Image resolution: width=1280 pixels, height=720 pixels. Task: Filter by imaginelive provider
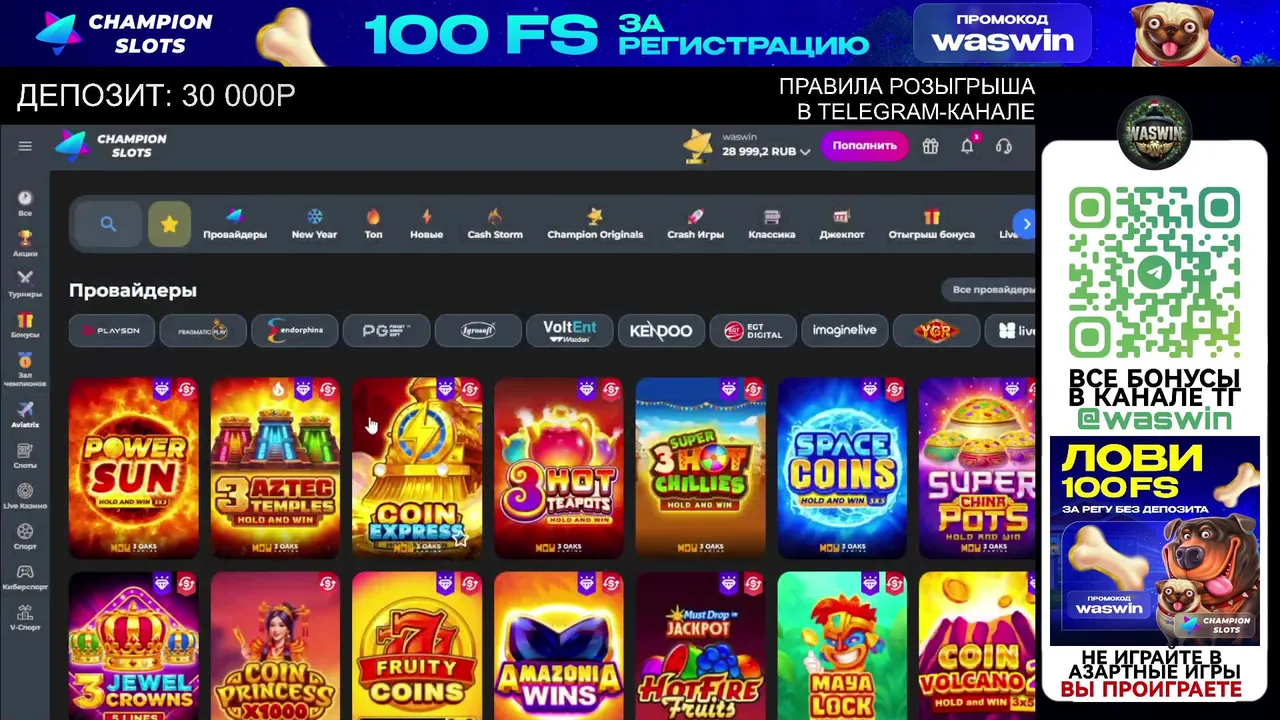[x=844, y=330]
